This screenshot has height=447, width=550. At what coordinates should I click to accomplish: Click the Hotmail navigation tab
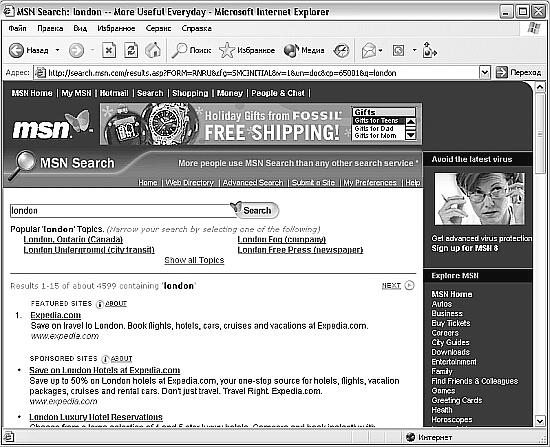[114, 93]
